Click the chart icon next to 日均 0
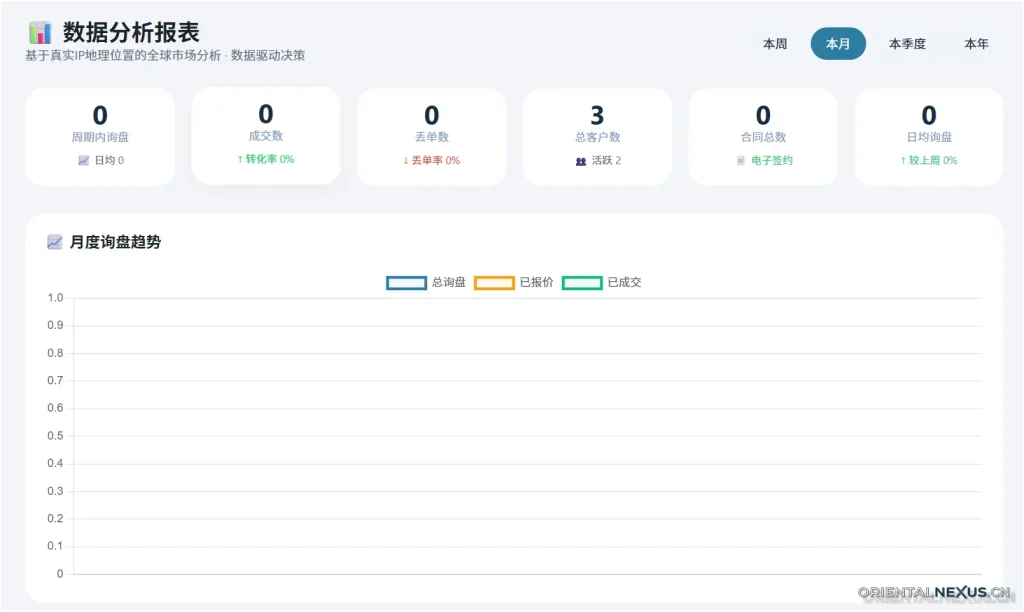1024x612 pixels. pyautogui.click(x=84, y=161)
